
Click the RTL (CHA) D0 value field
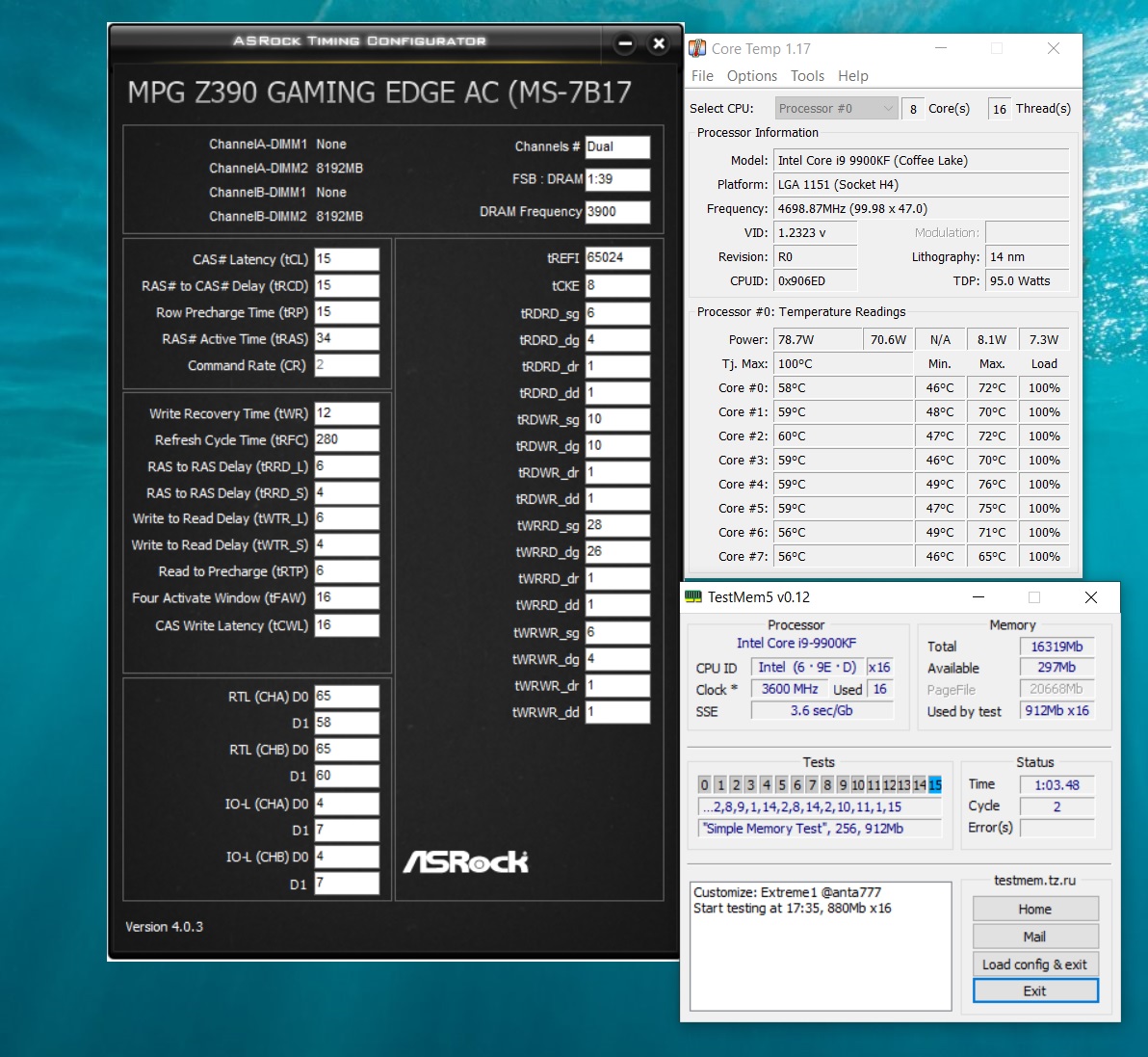(x=347, y=696)
